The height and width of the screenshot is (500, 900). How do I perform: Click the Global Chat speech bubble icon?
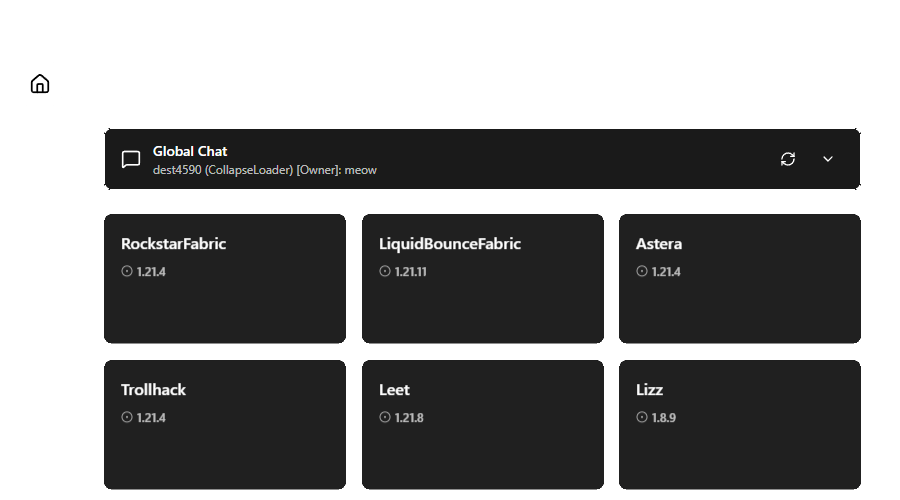(131, 160)
